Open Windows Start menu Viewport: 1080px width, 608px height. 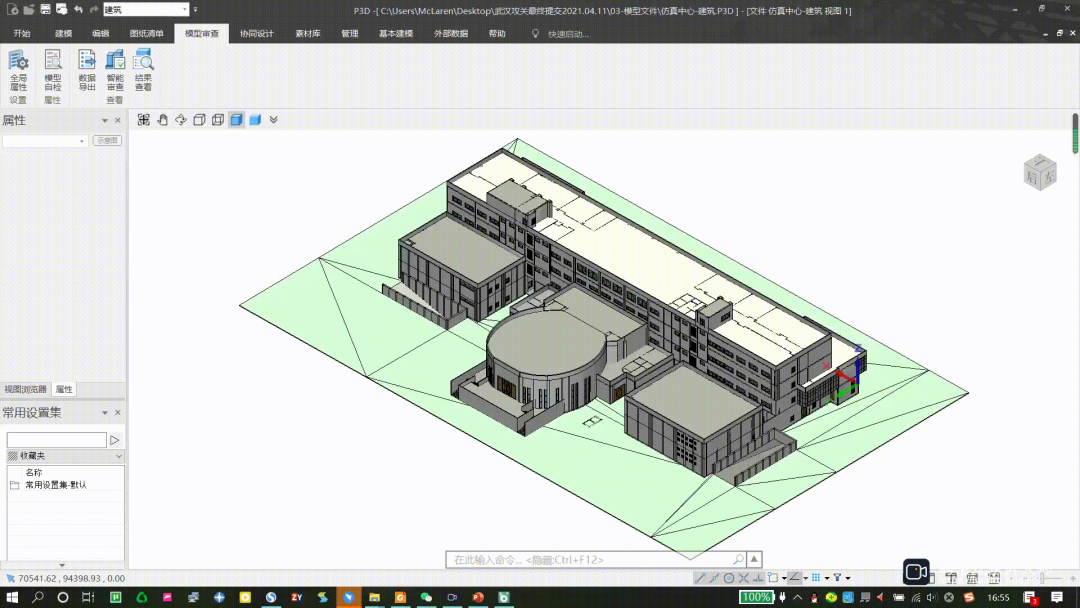pos(12,597)
